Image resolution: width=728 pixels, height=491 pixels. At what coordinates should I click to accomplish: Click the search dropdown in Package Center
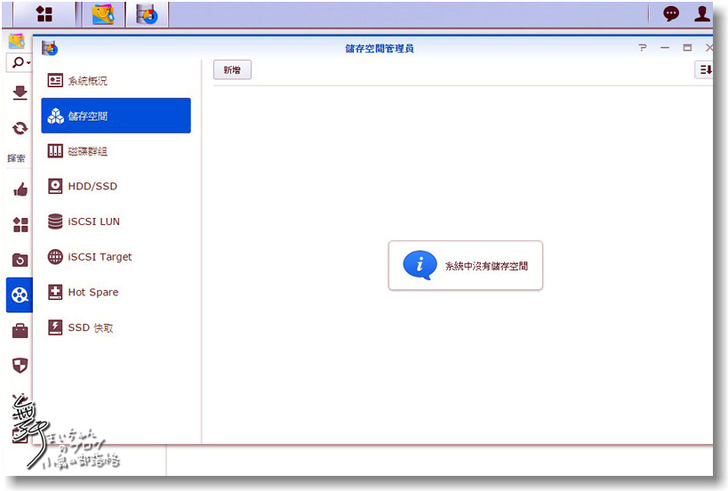click(x=20, y=62)
